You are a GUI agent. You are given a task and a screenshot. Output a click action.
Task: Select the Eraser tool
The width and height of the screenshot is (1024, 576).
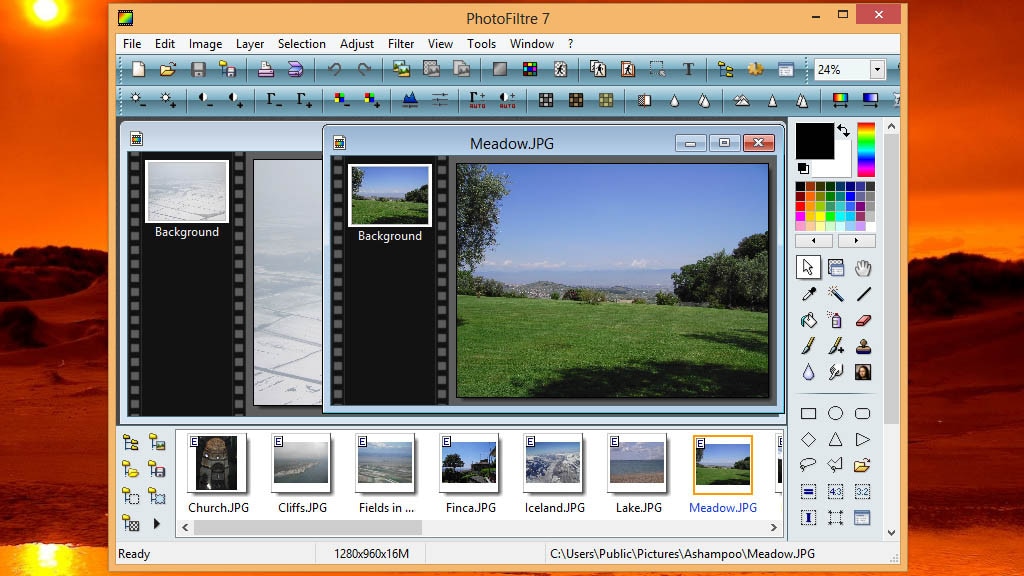863,320
